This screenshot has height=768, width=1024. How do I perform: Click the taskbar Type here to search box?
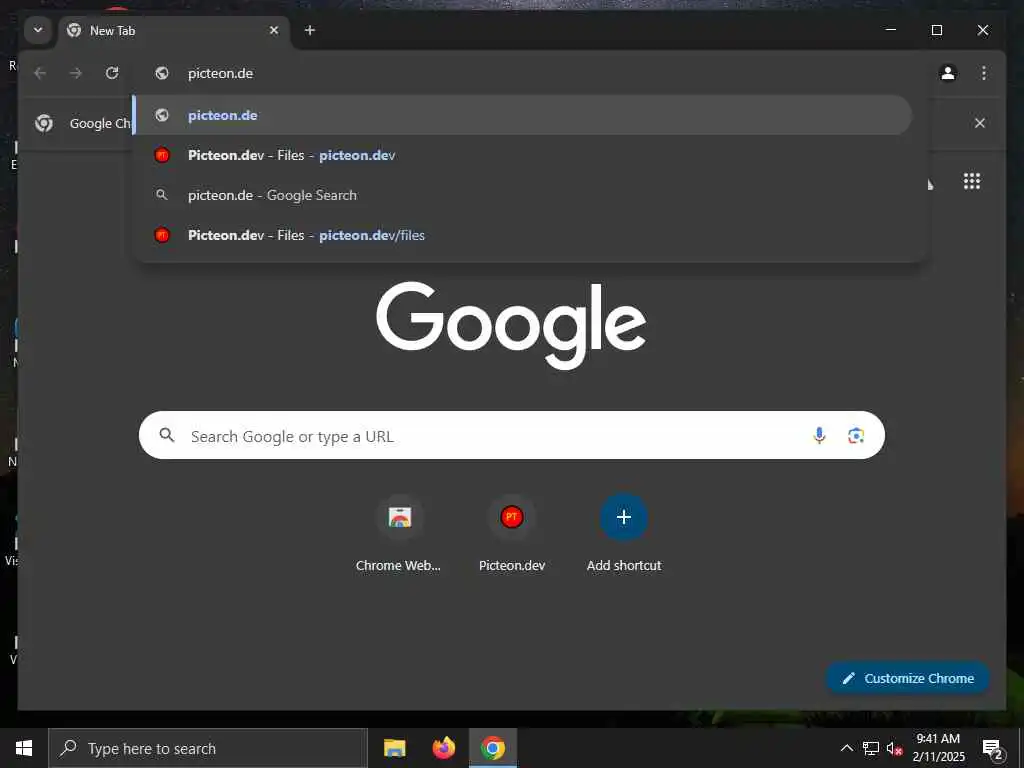[208, 748]
